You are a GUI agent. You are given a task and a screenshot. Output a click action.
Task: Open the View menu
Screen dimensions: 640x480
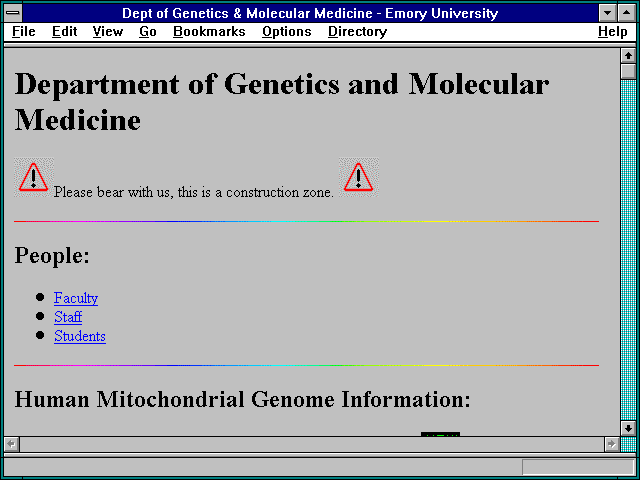click(x=108, y=31)
